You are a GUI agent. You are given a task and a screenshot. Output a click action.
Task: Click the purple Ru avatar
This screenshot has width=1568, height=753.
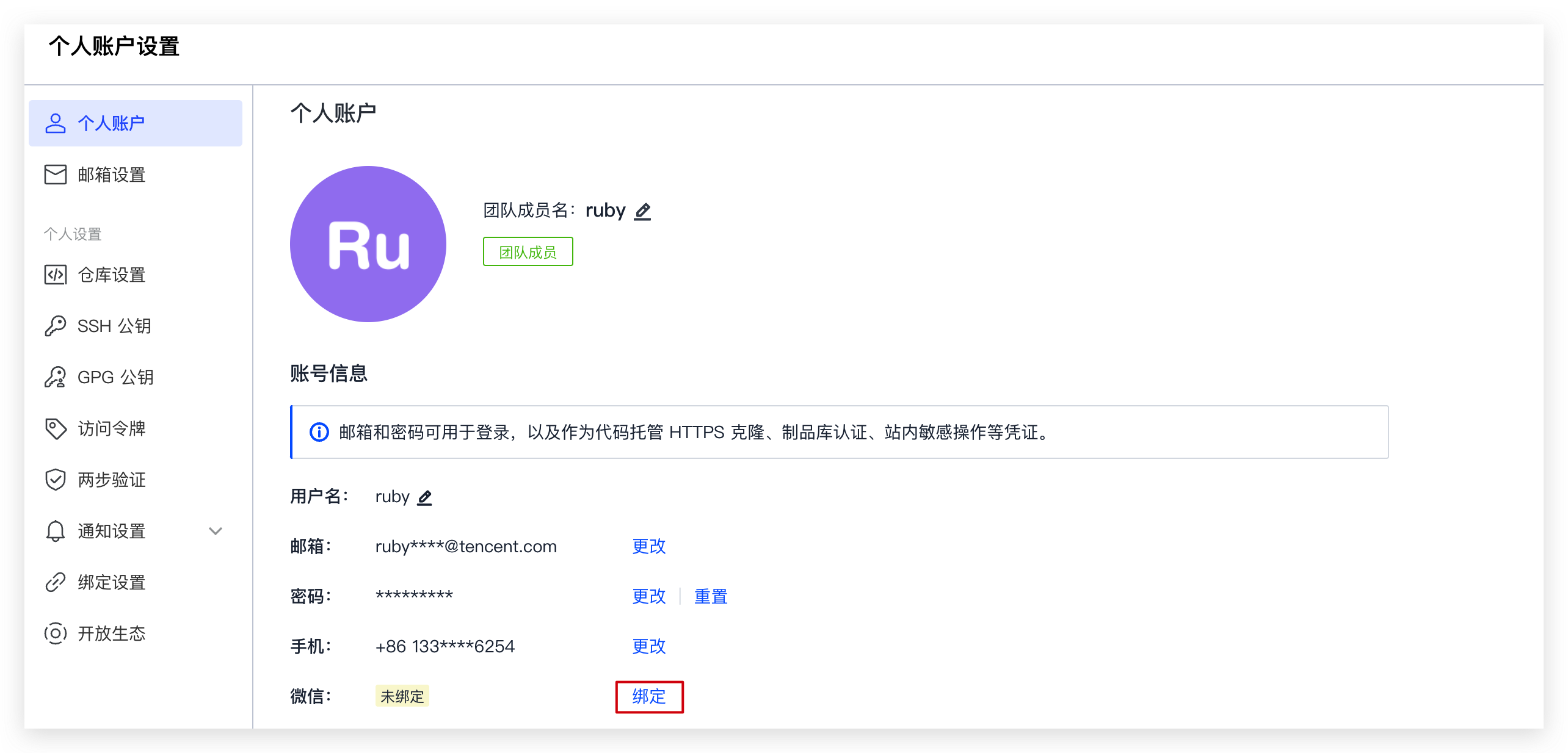pyautogui.click(x=368, y=243)
